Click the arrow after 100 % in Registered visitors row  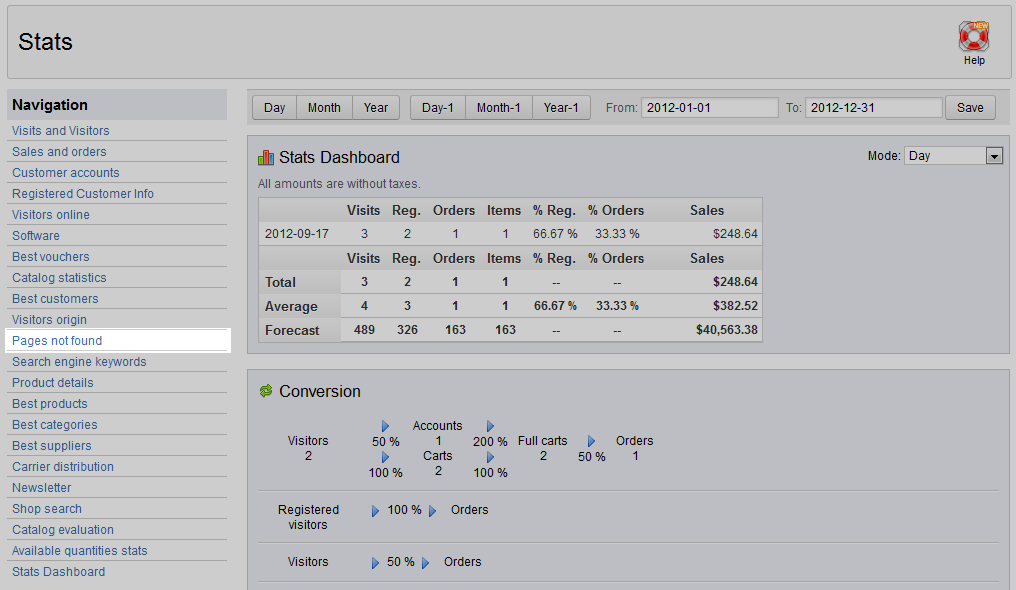click(x=433, y=511)
